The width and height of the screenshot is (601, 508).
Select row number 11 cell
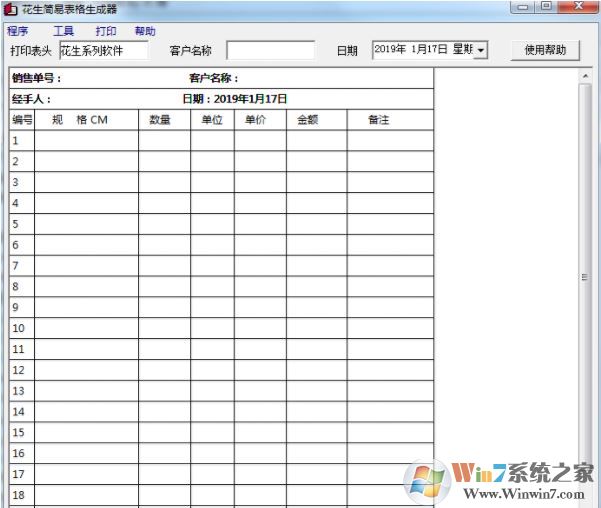coord(22,349)
